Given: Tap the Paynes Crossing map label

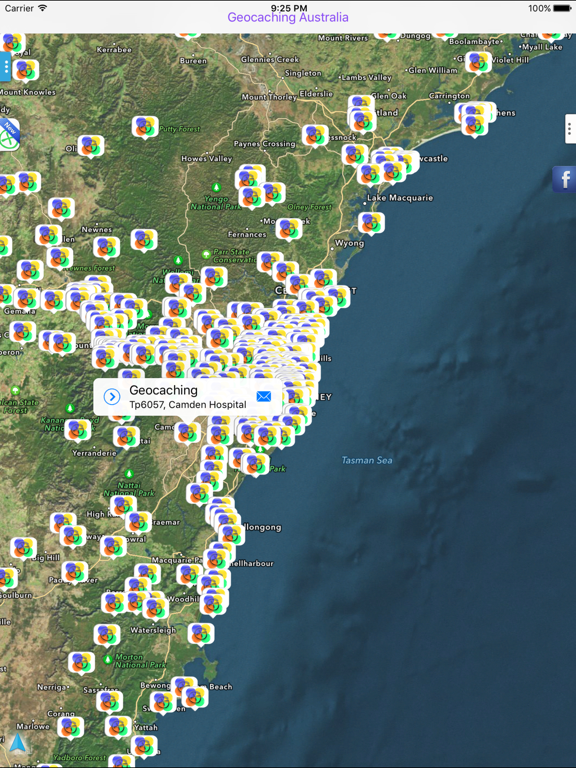Looking at the screenshot, I should click(x=264, y=144).
